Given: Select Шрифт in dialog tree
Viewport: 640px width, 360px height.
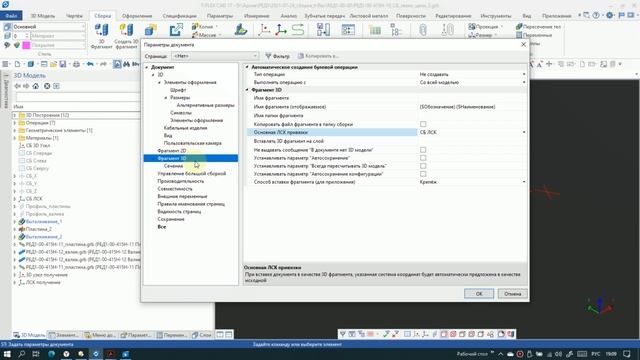Looking at the screenshot, I should pyautogui.click(x=178, y=90).
